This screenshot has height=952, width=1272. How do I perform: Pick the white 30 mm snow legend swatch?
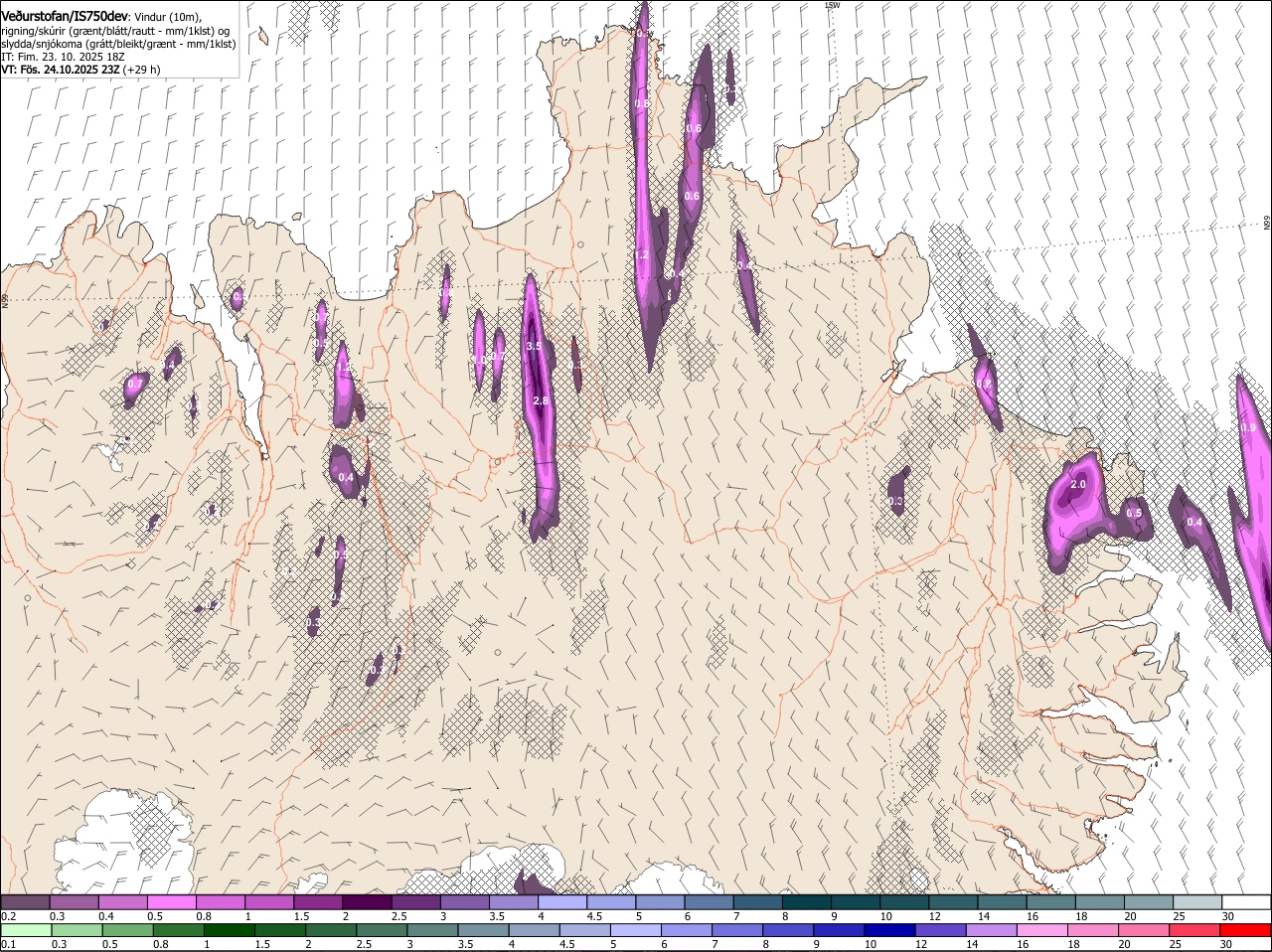(1246, 901)
